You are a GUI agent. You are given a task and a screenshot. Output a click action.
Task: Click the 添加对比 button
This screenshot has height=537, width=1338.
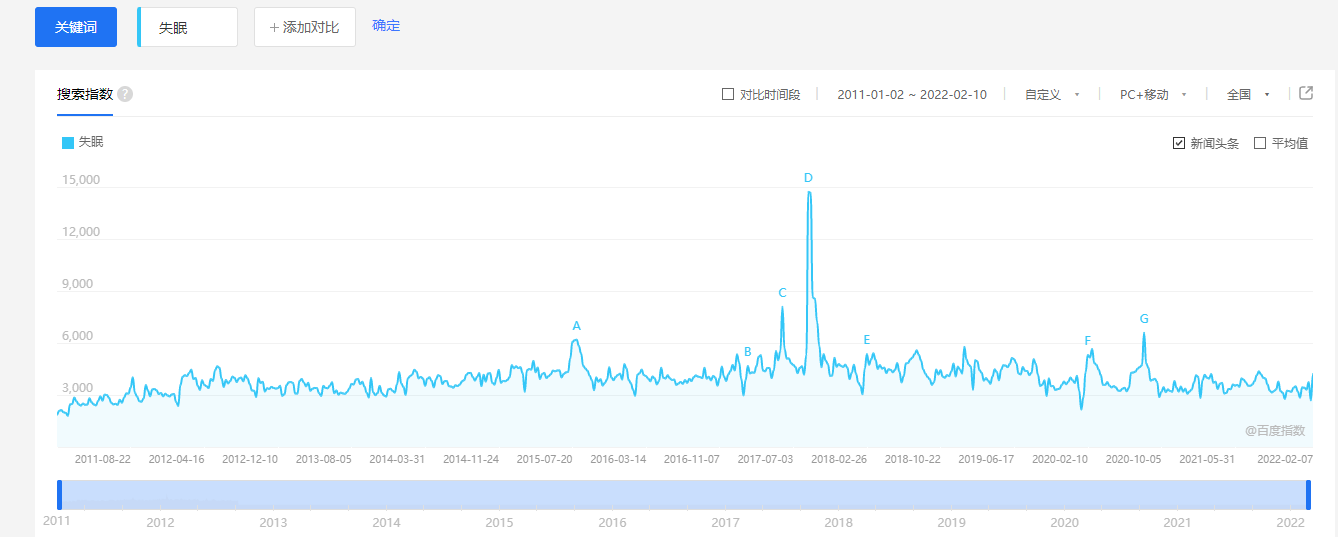pos(305,27)
